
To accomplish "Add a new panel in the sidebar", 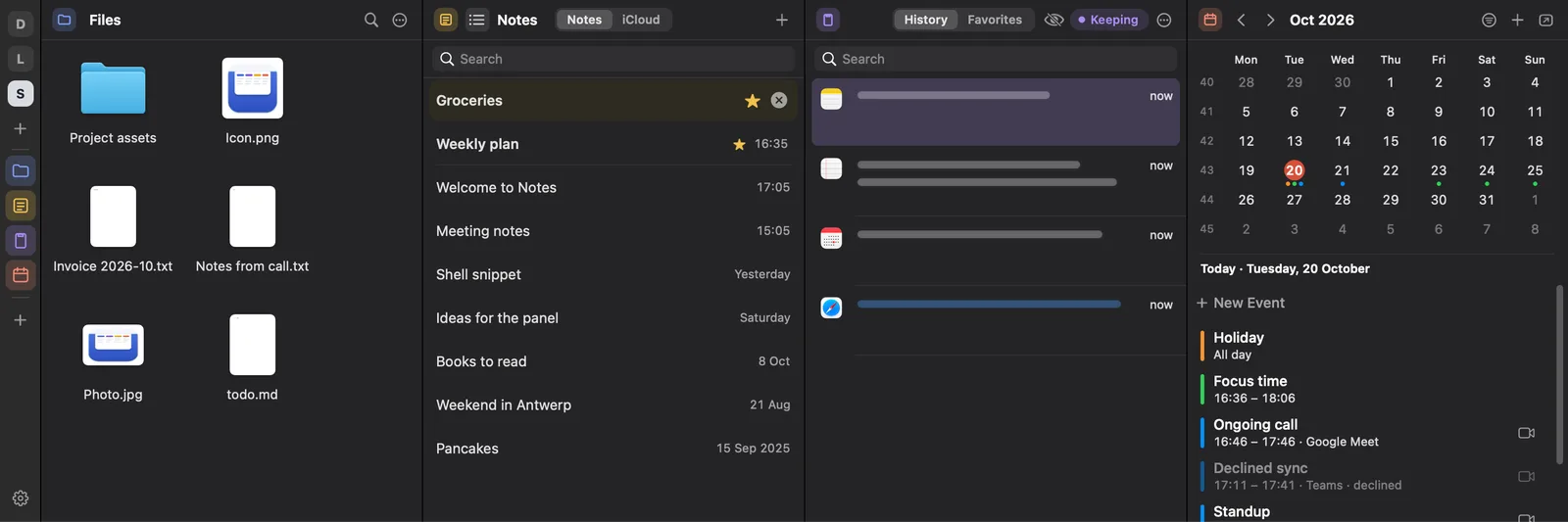I will [21, 320].
